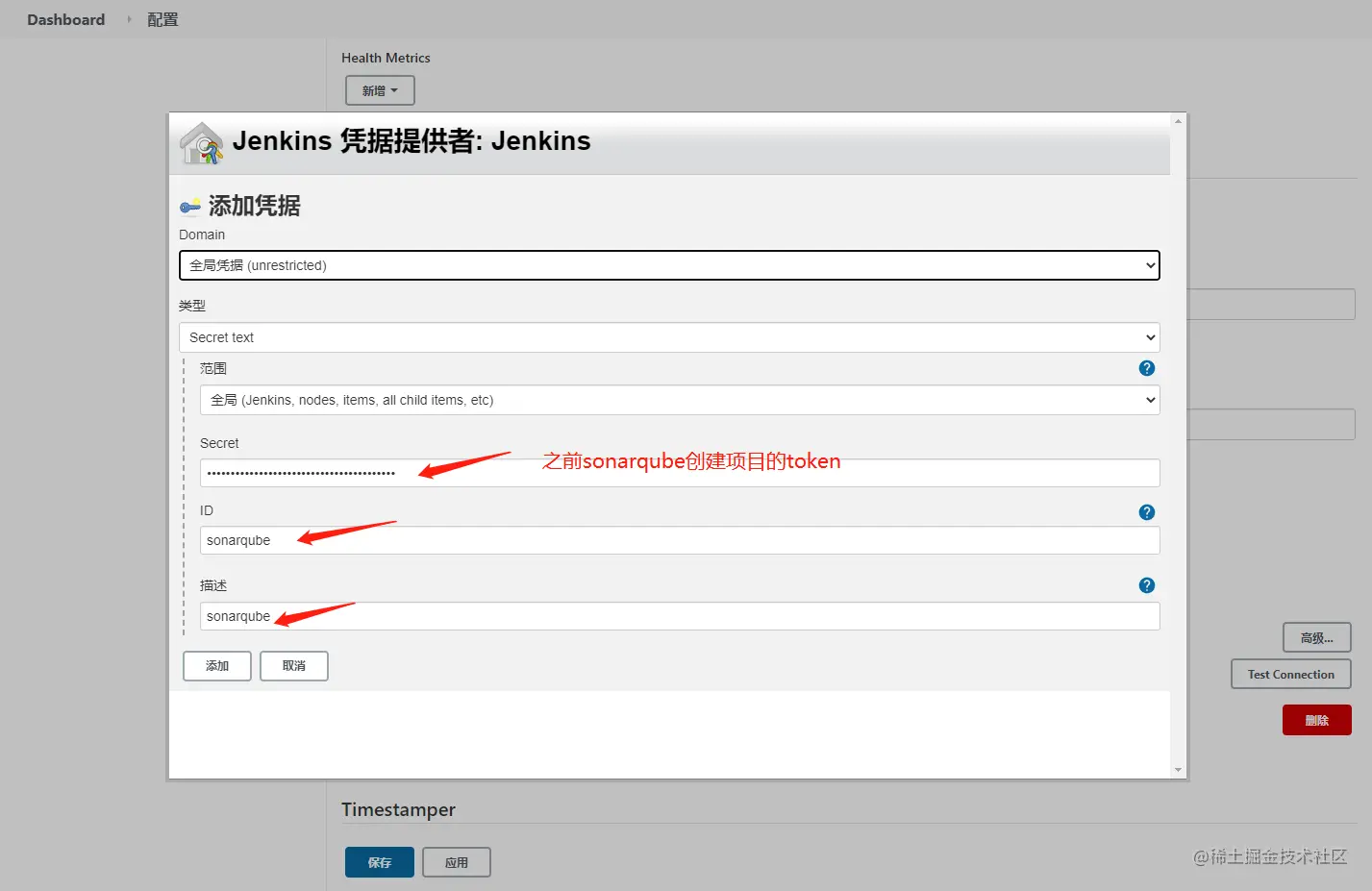Click the Health Metrics label
The width and height of the screenshot is (1372, 891).
386,58
